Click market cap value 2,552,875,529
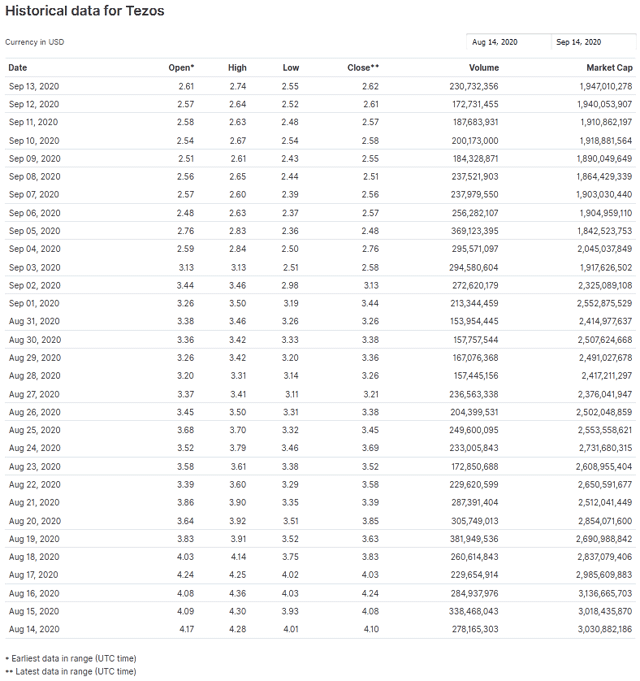640x681 pixels. (604, 304)
